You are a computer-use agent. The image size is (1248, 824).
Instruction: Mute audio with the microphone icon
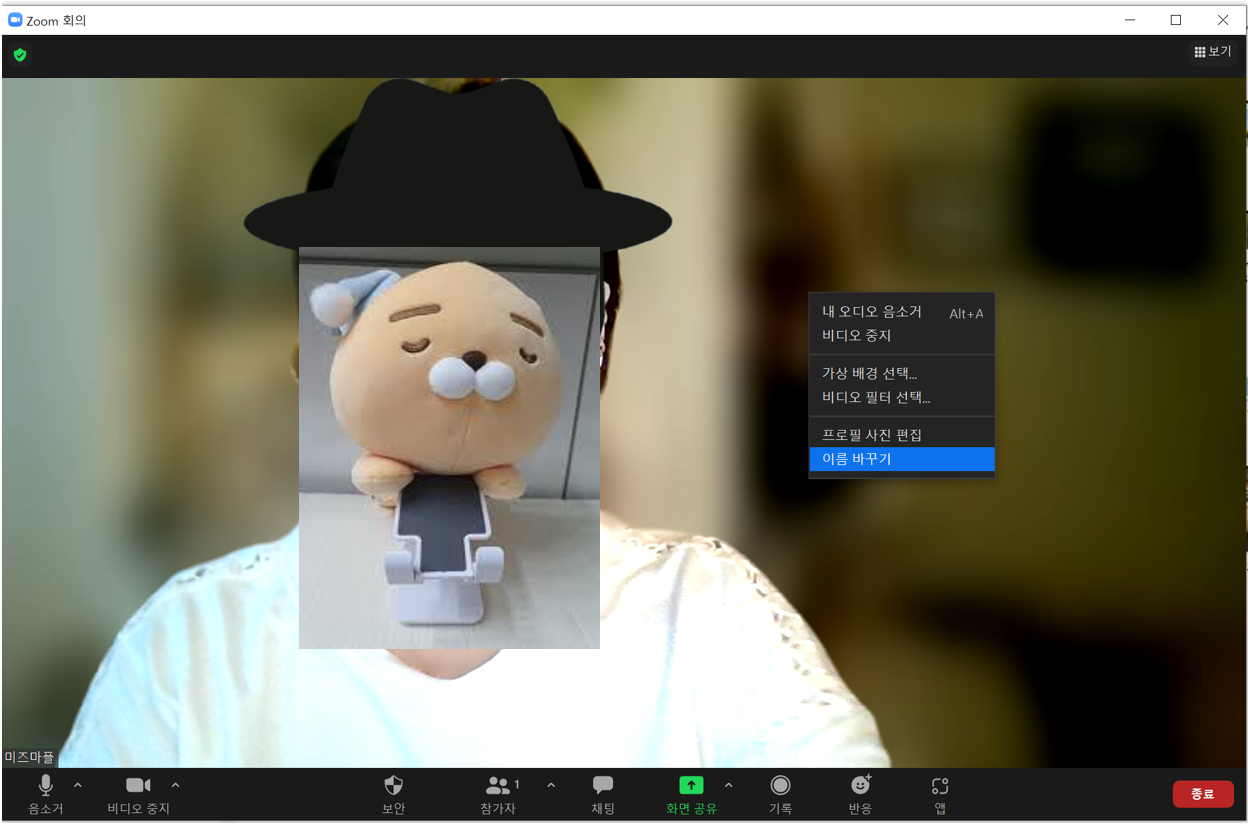[x=45, y=786]
